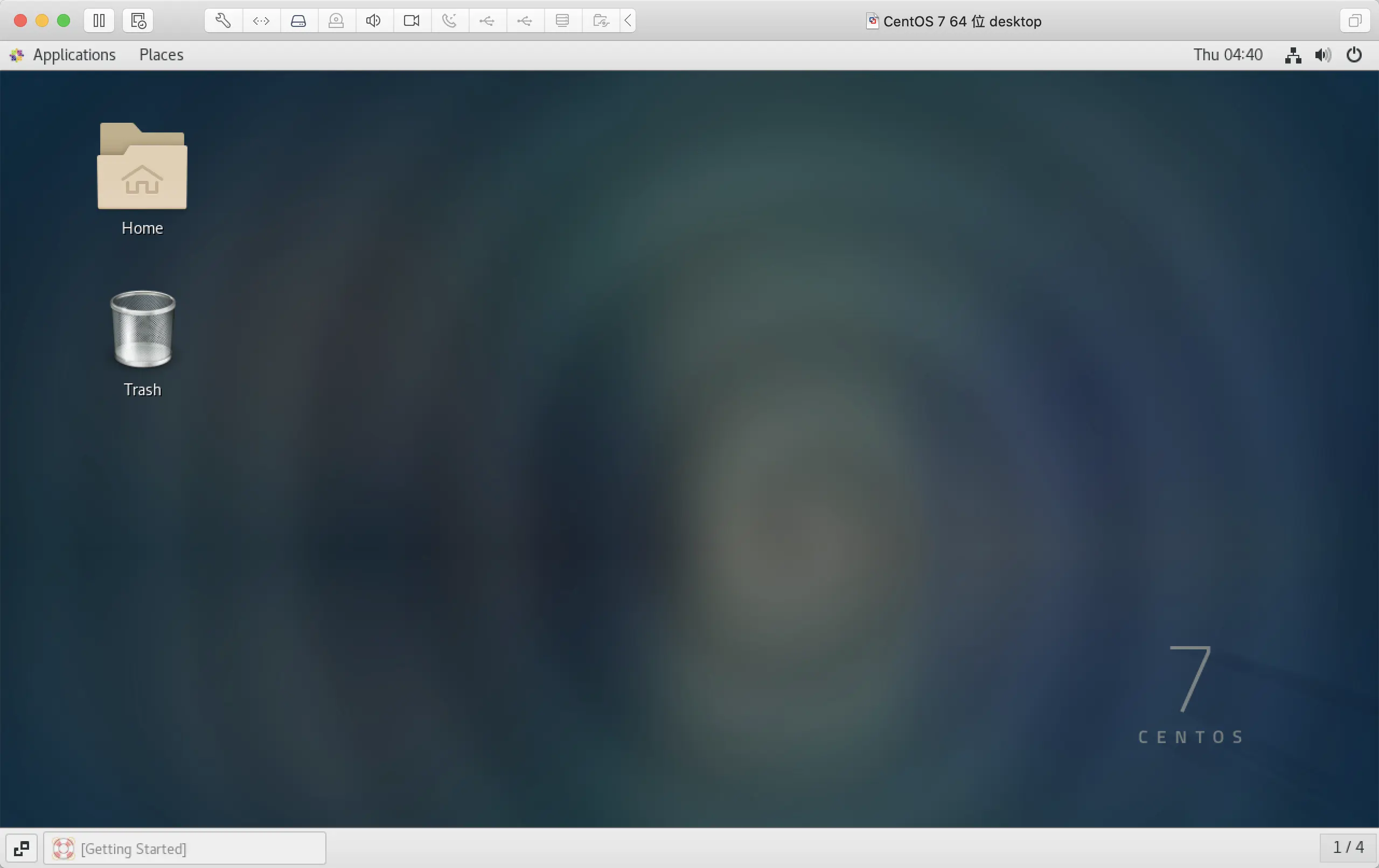The image size is (1379, 868).
Task: Click the camera device icon
Action: (x=411, y=21)
